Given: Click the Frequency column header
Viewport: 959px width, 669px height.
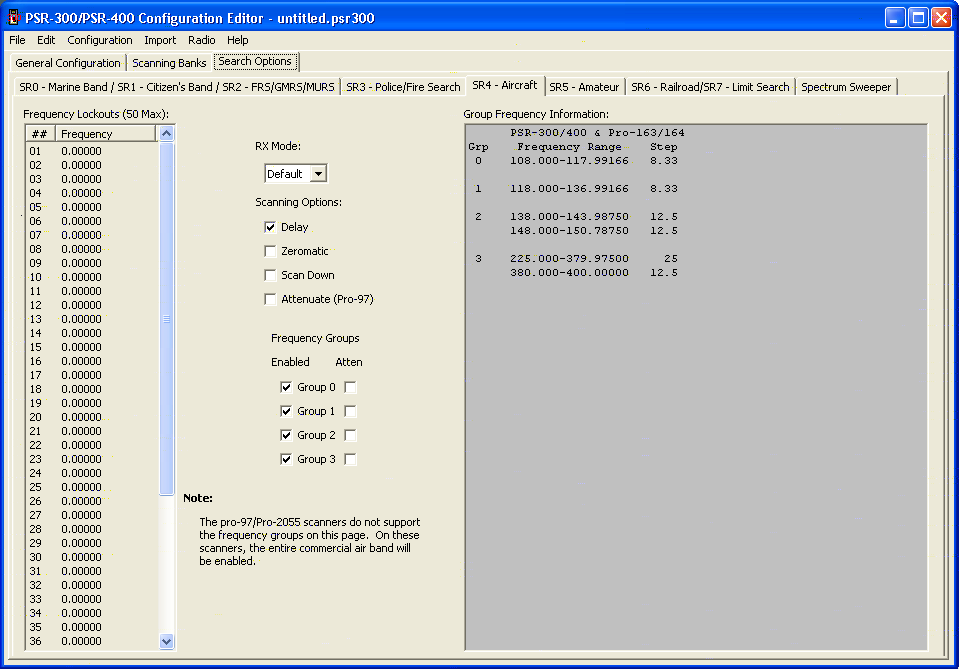Looking at the screenshot, I should tap(105, 134).
